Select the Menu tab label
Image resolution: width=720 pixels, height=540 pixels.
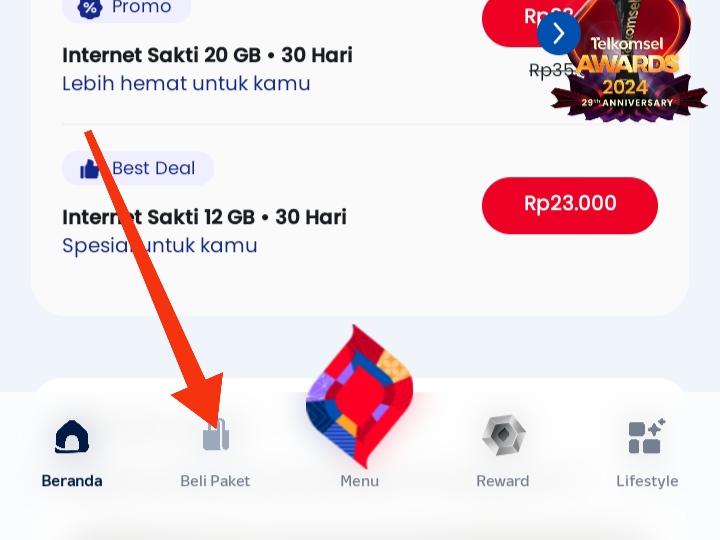pos(360,481)
